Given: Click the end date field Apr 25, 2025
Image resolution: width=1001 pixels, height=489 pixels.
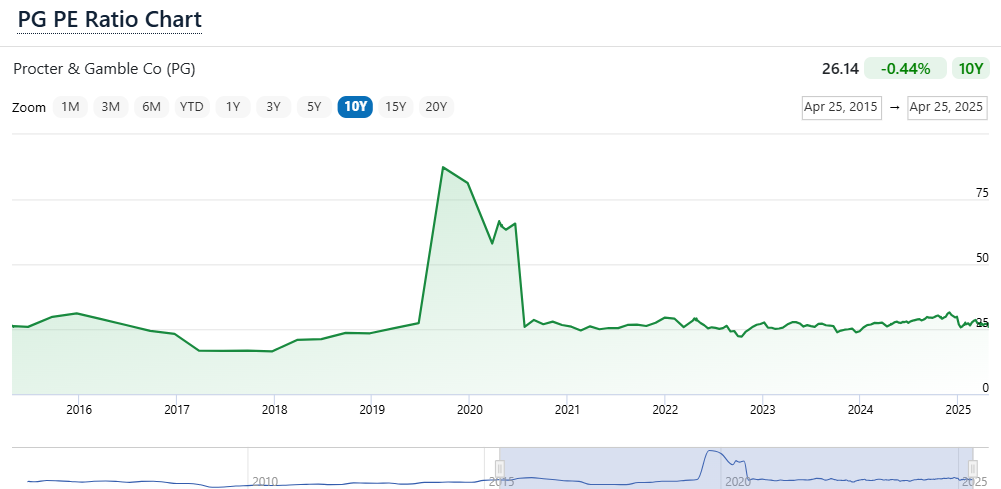Looking at the screenshot, I should point(947,107).
